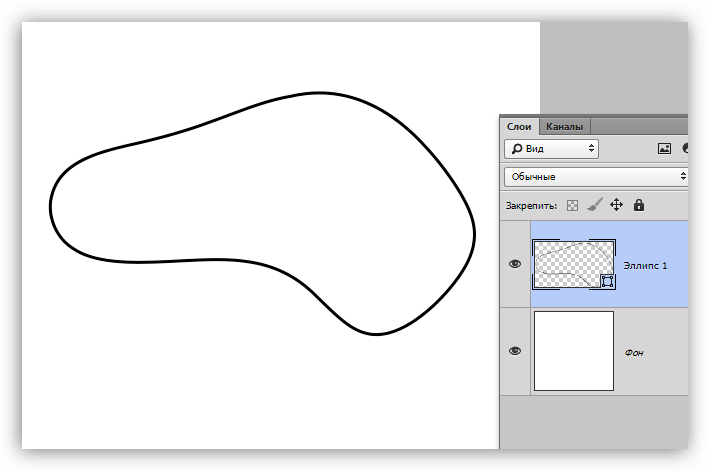Hide the Фон layer

515,351
